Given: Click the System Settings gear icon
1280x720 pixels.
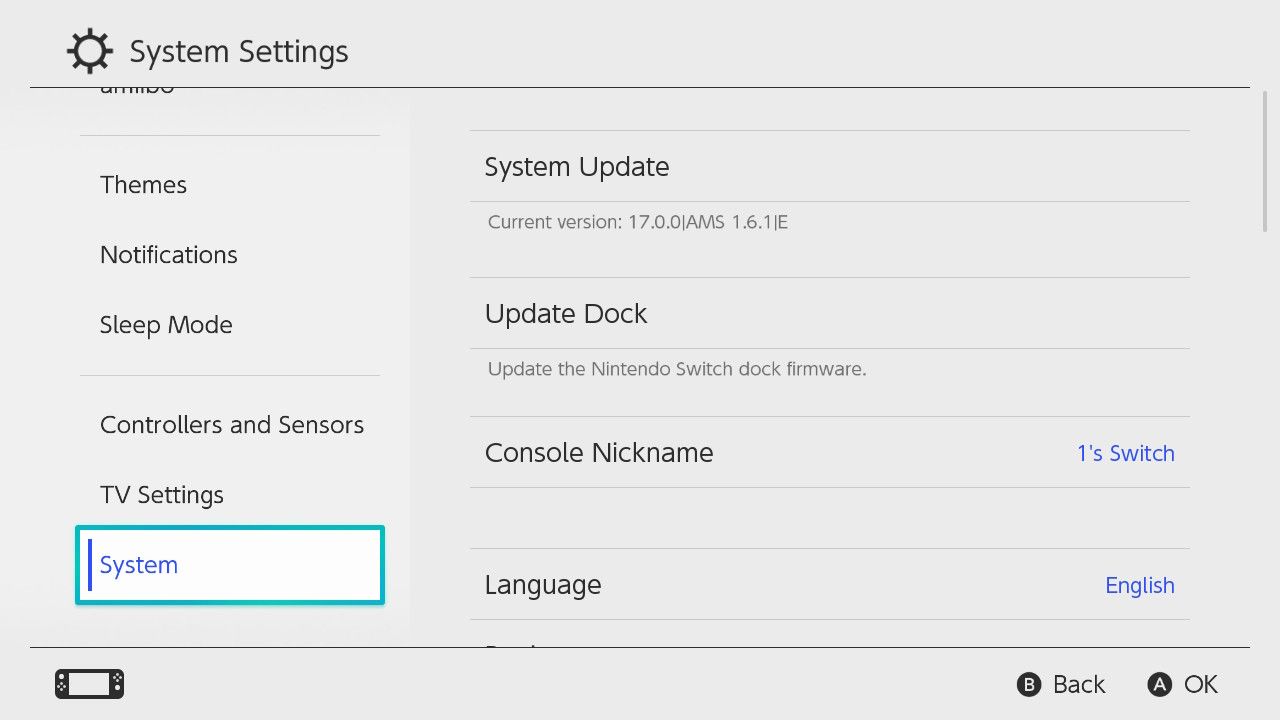Looking at the screenshot, I should pyautogui.click(x=89, y=51).
